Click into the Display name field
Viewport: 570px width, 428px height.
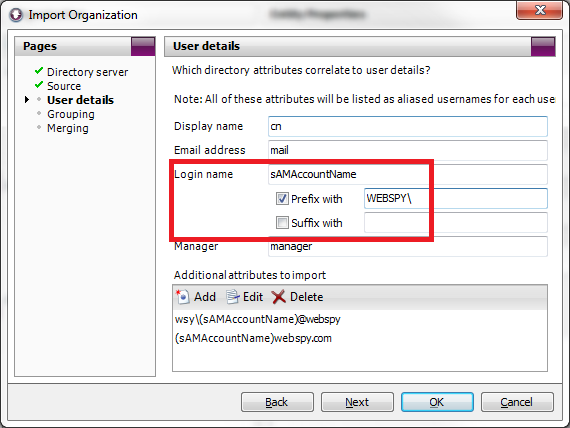tap(408, 126)
